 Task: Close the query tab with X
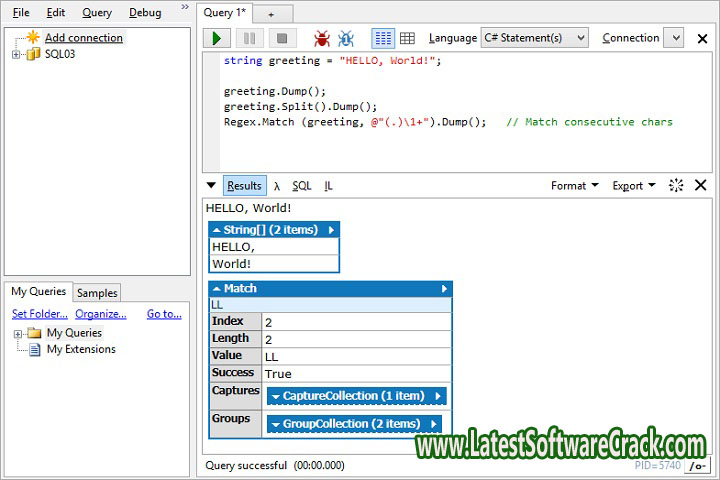coord(702,39)
